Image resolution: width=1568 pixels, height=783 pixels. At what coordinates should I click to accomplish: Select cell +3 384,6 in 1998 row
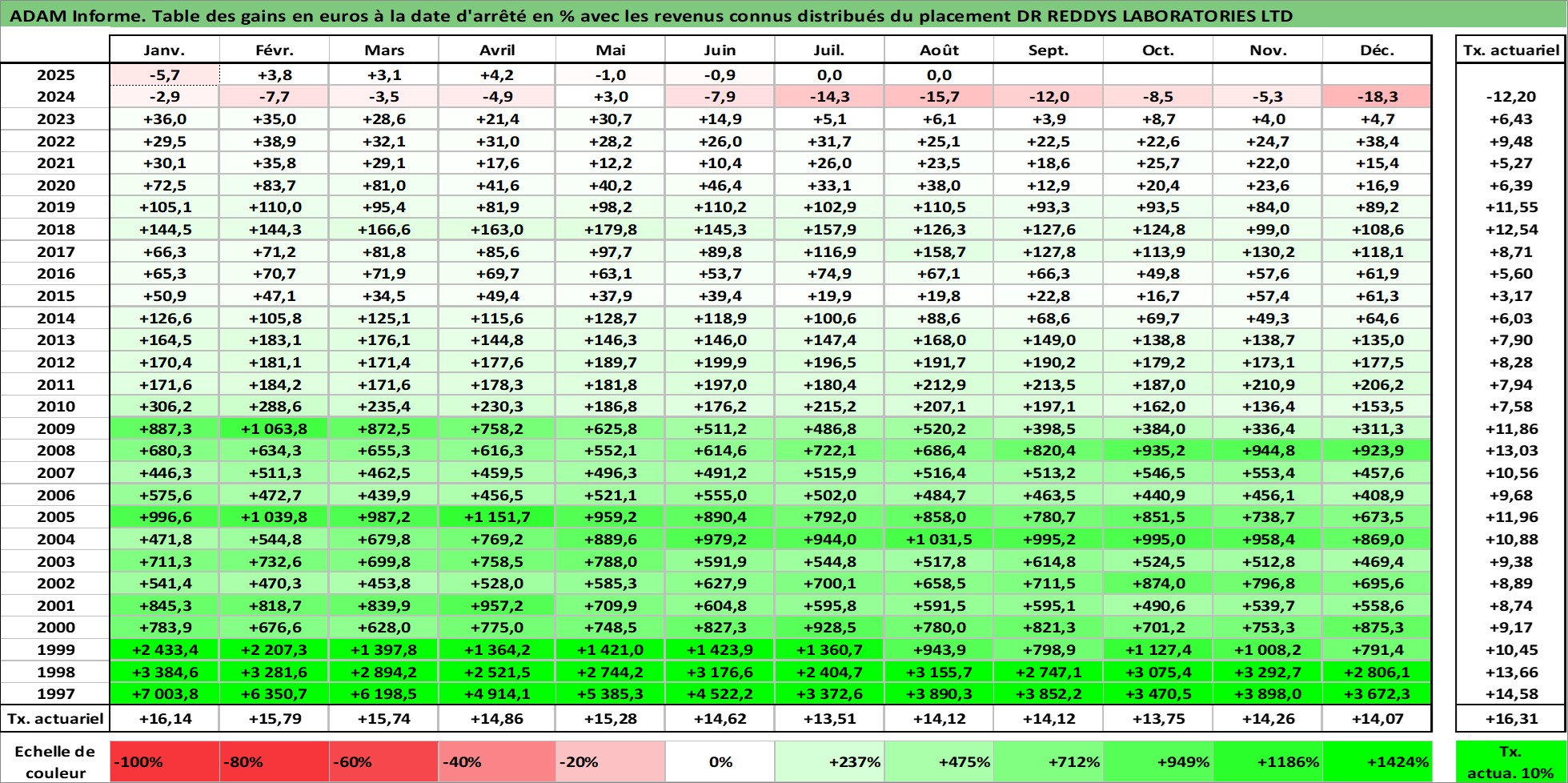164,672
